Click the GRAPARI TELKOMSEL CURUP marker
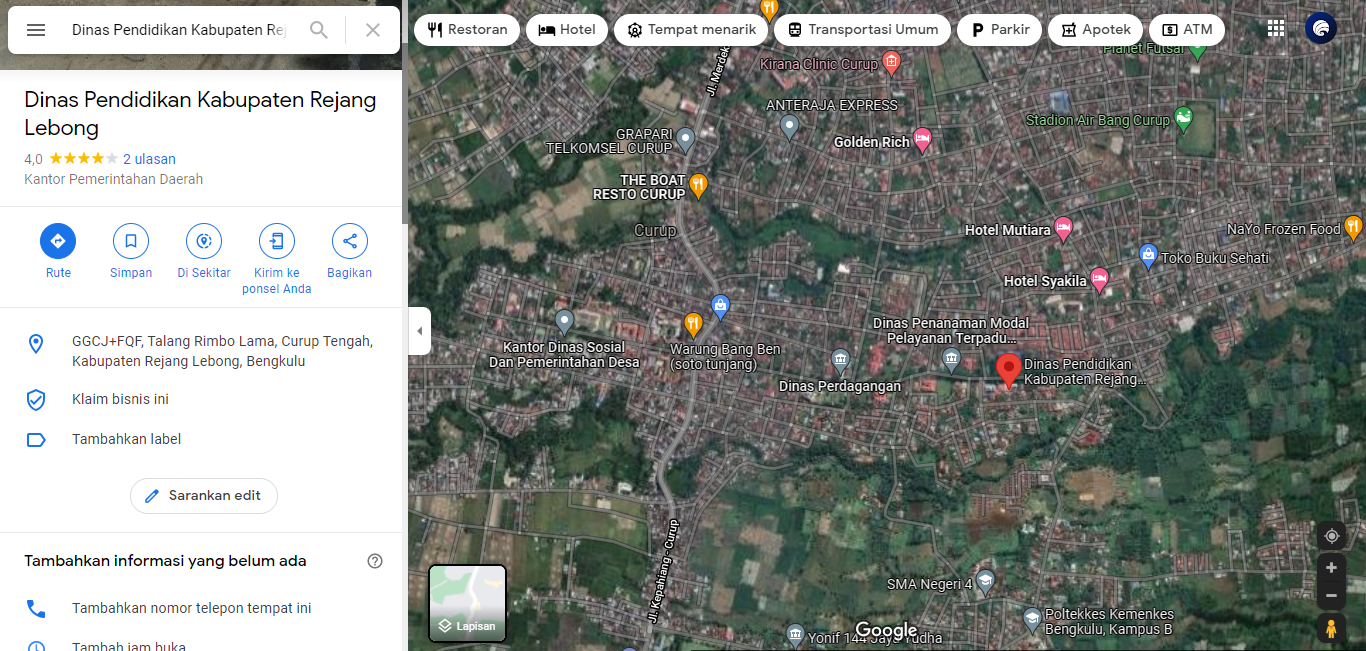 [685, 139]
